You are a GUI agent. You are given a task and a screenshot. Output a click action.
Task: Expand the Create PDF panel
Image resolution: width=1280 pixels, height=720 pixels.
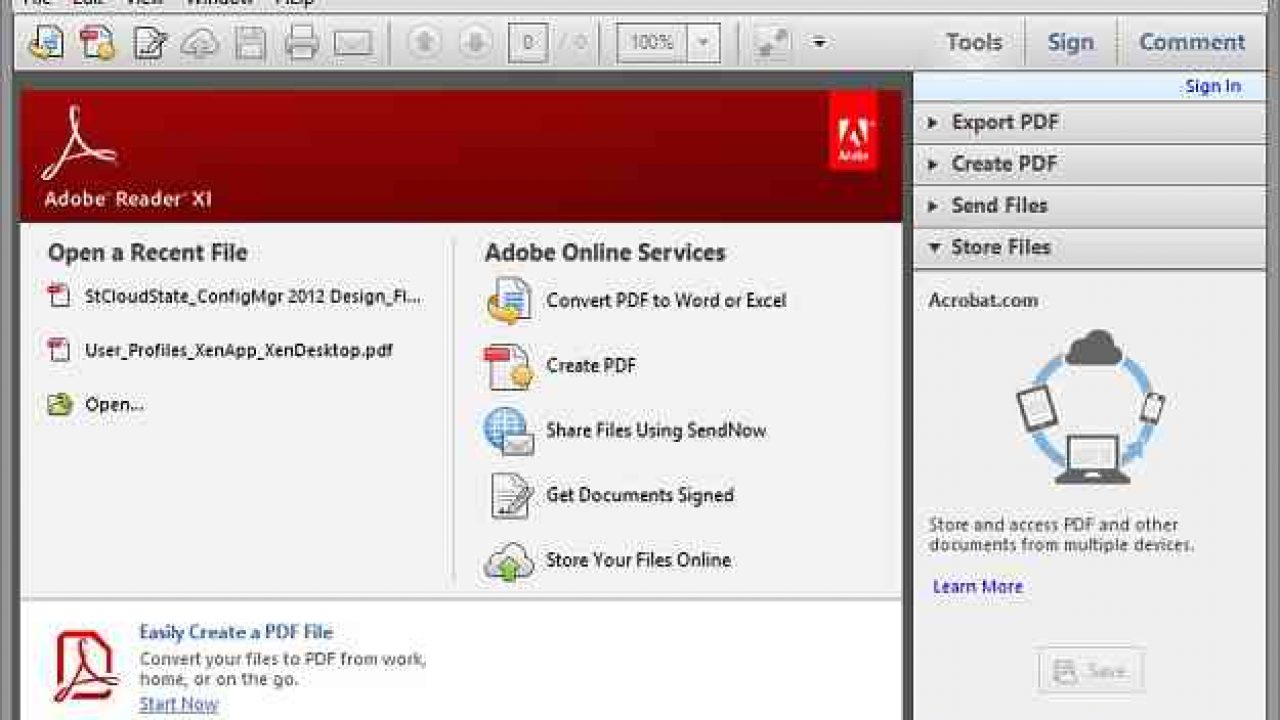1090,164
